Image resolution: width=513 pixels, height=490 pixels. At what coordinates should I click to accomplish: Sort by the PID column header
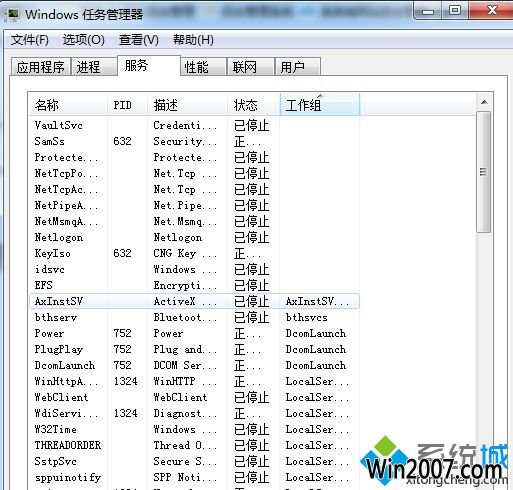click(127, 105)
